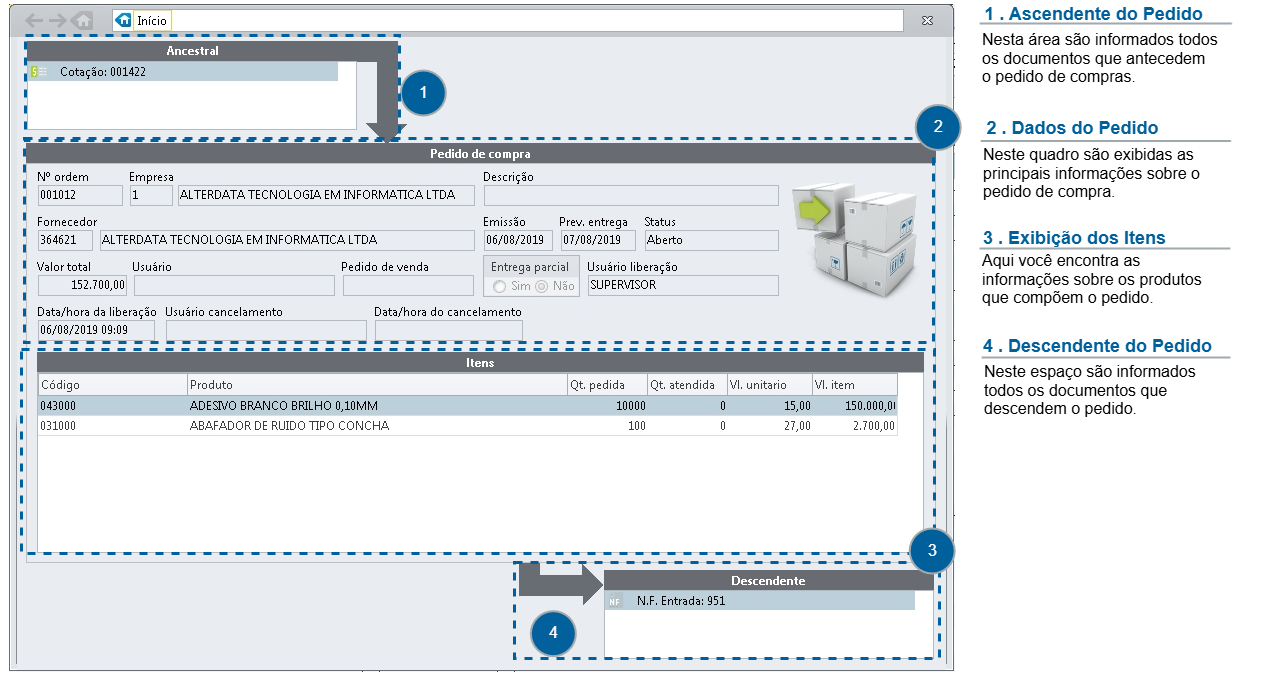Click the Descrição input field
Screen dimensions: 1267x692
(631, 195)
